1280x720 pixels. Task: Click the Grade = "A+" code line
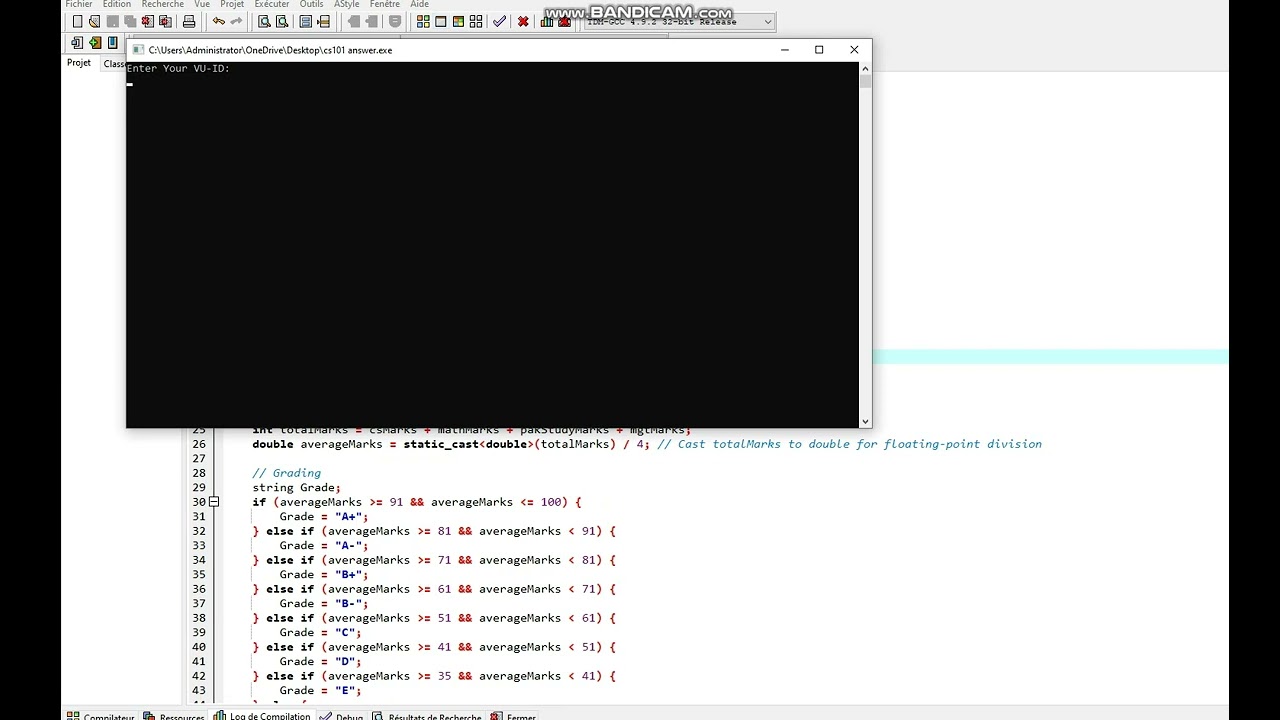(x=324, y=517)
